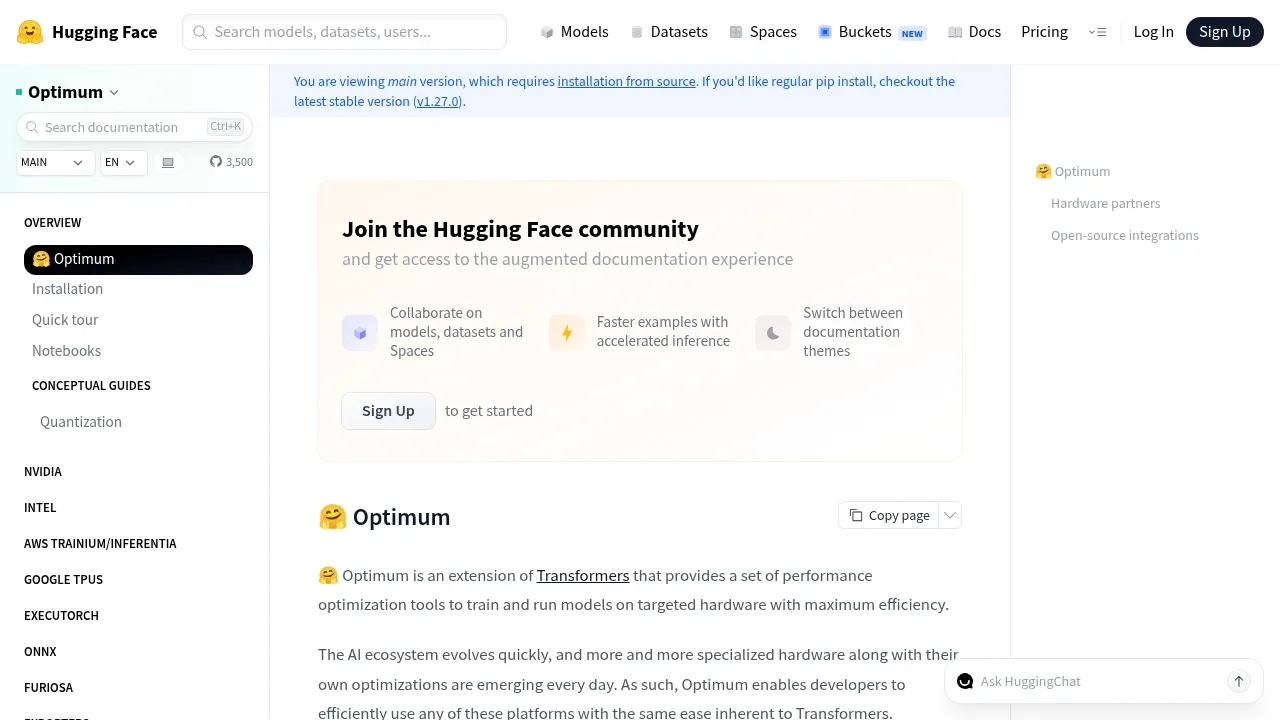This screenshot has width=1280, height=720.
Task: Click the Optimum page heading
Action: [x=384, y=517]
